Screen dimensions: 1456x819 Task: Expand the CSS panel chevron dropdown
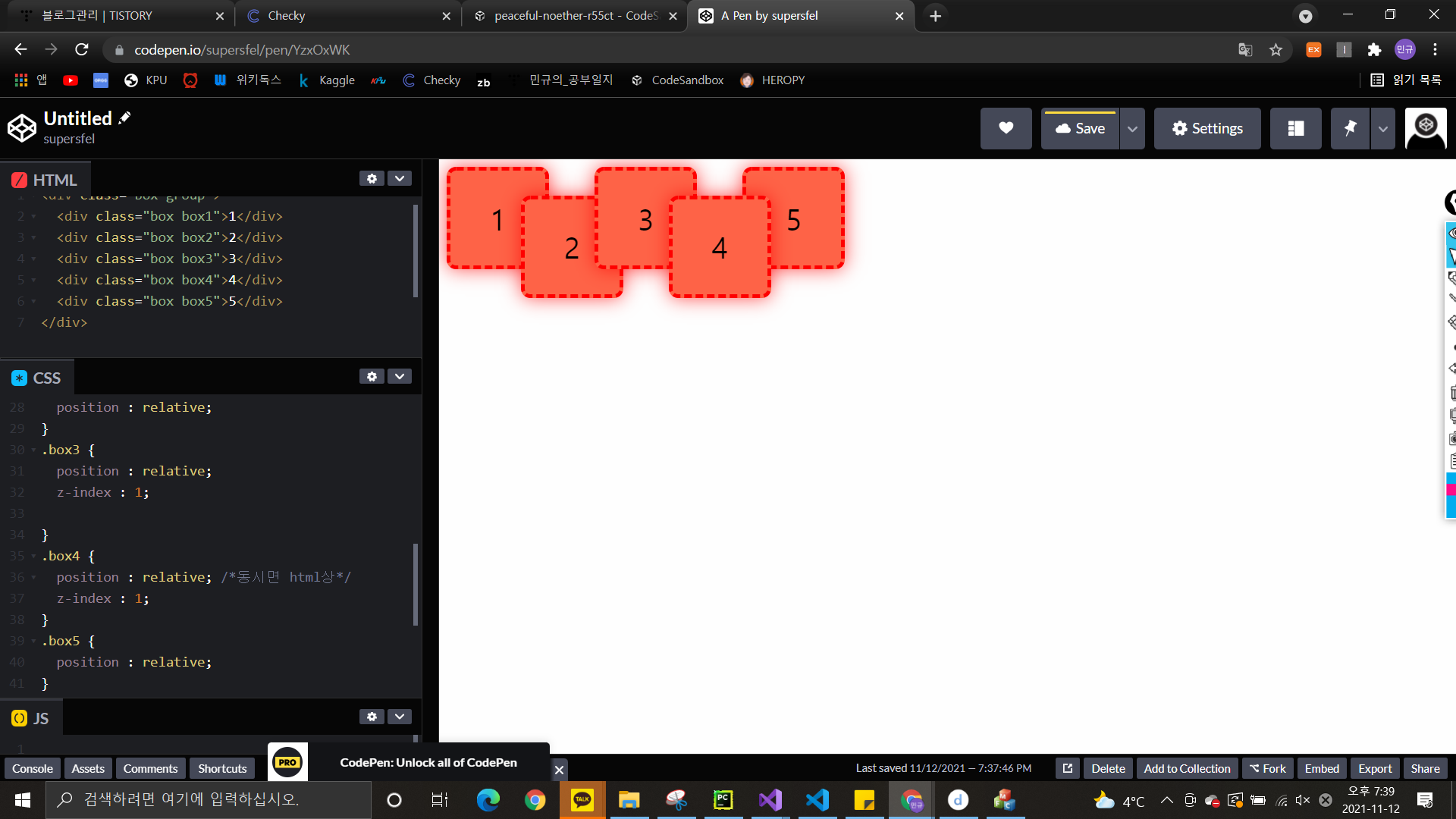point(400,376)
